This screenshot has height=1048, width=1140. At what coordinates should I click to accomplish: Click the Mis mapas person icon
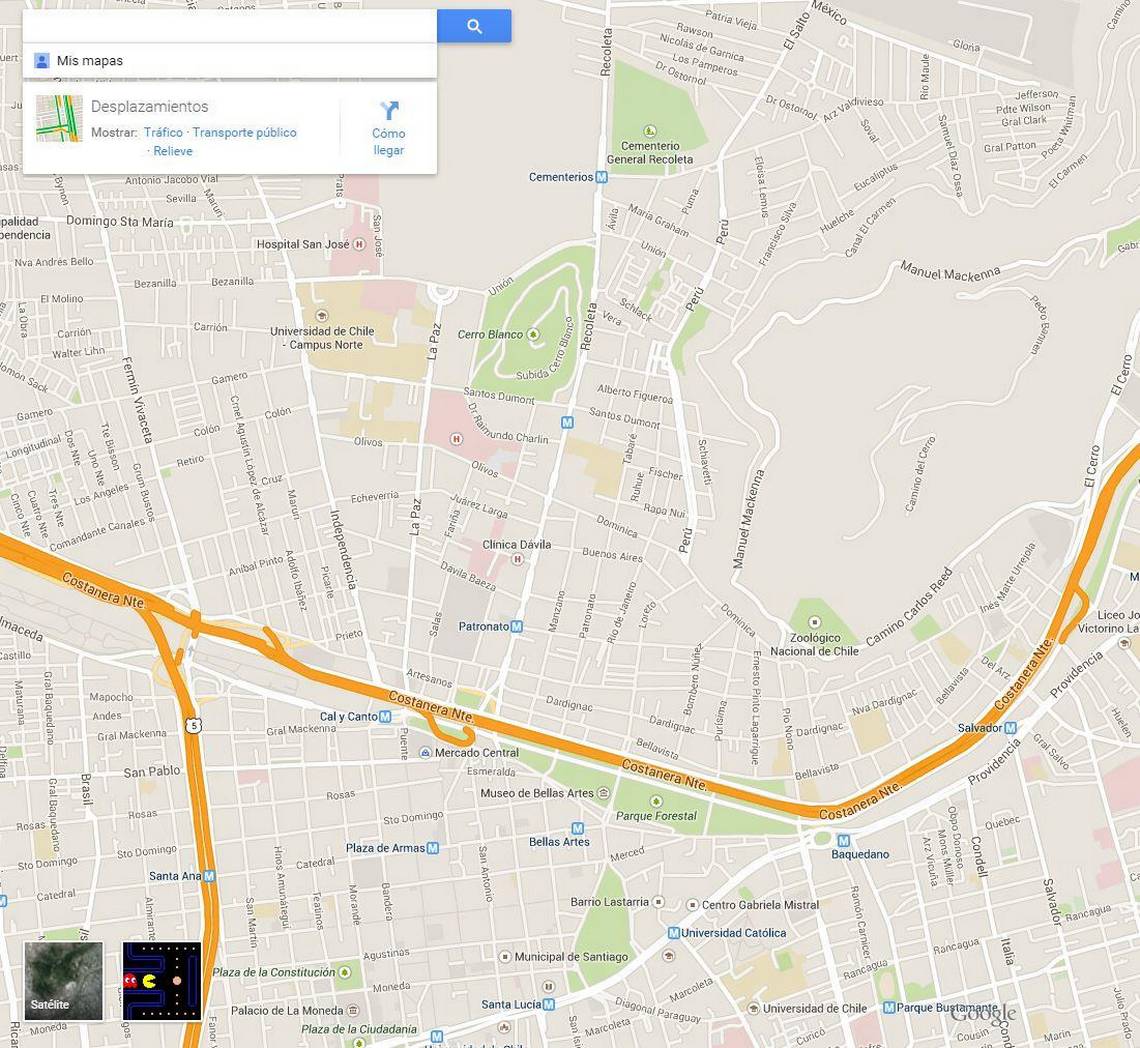[x=42, y=61]
